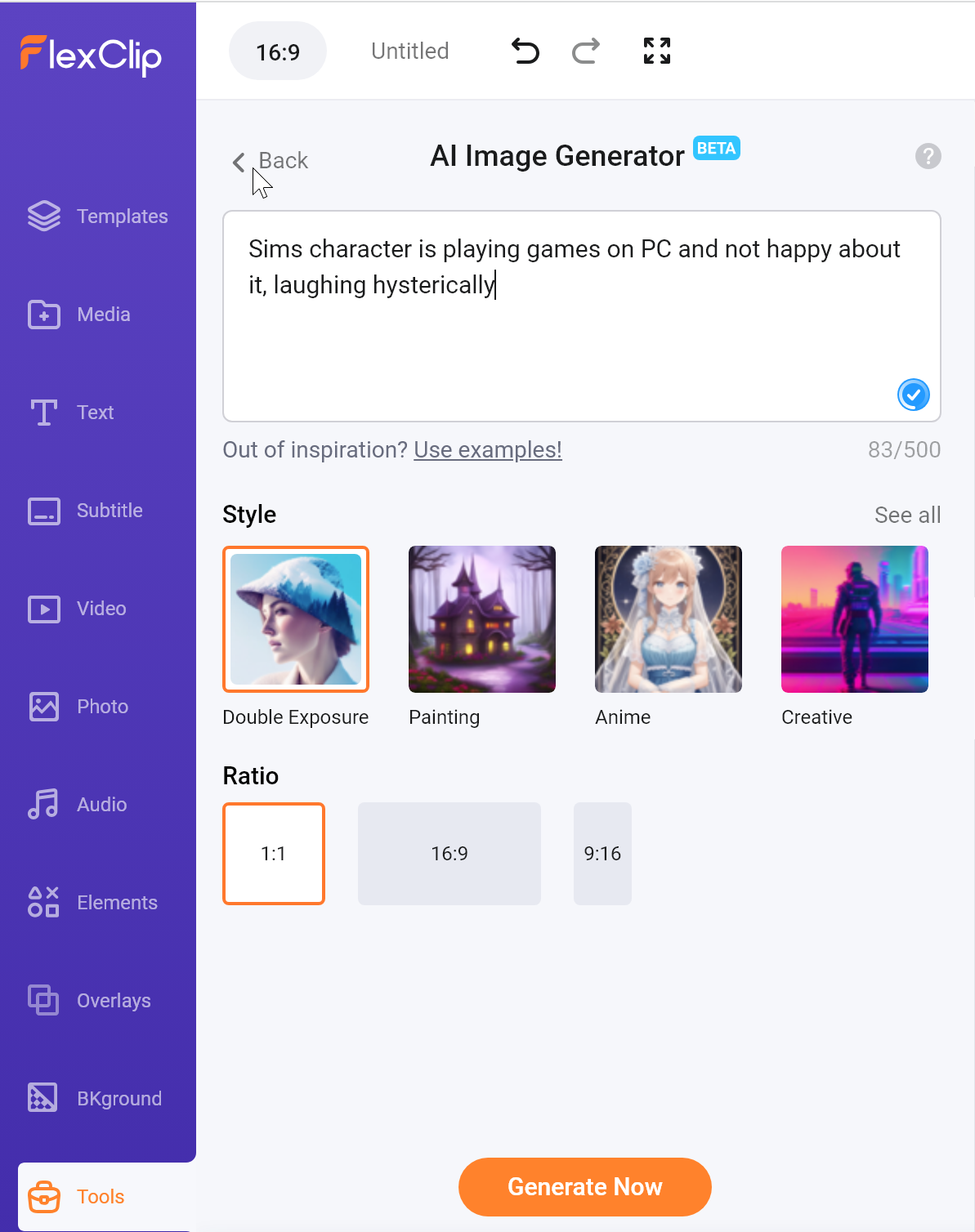Open the Use examples! link
The height and width of the screenshot is (1232, 975).
(488, 450)
